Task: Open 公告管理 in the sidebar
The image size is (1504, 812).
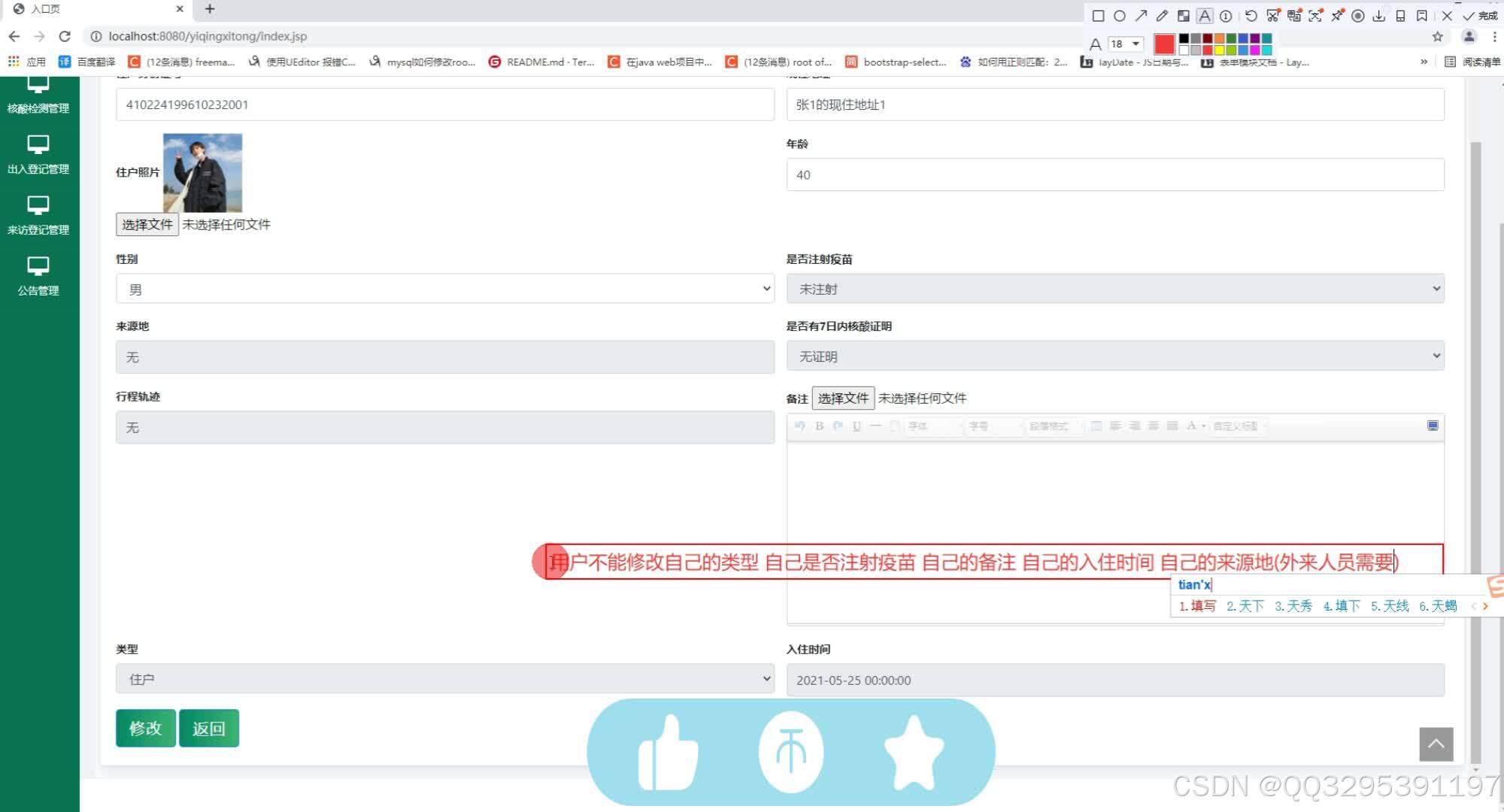Action: tap(38, 277)
